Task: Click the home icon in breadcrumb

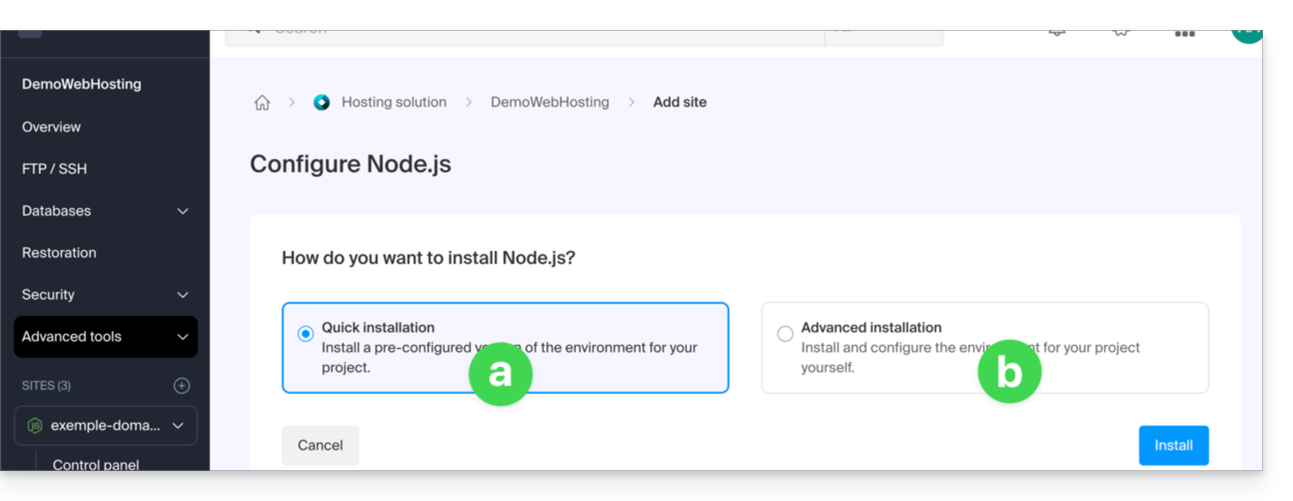Action: tap(262, 102)
